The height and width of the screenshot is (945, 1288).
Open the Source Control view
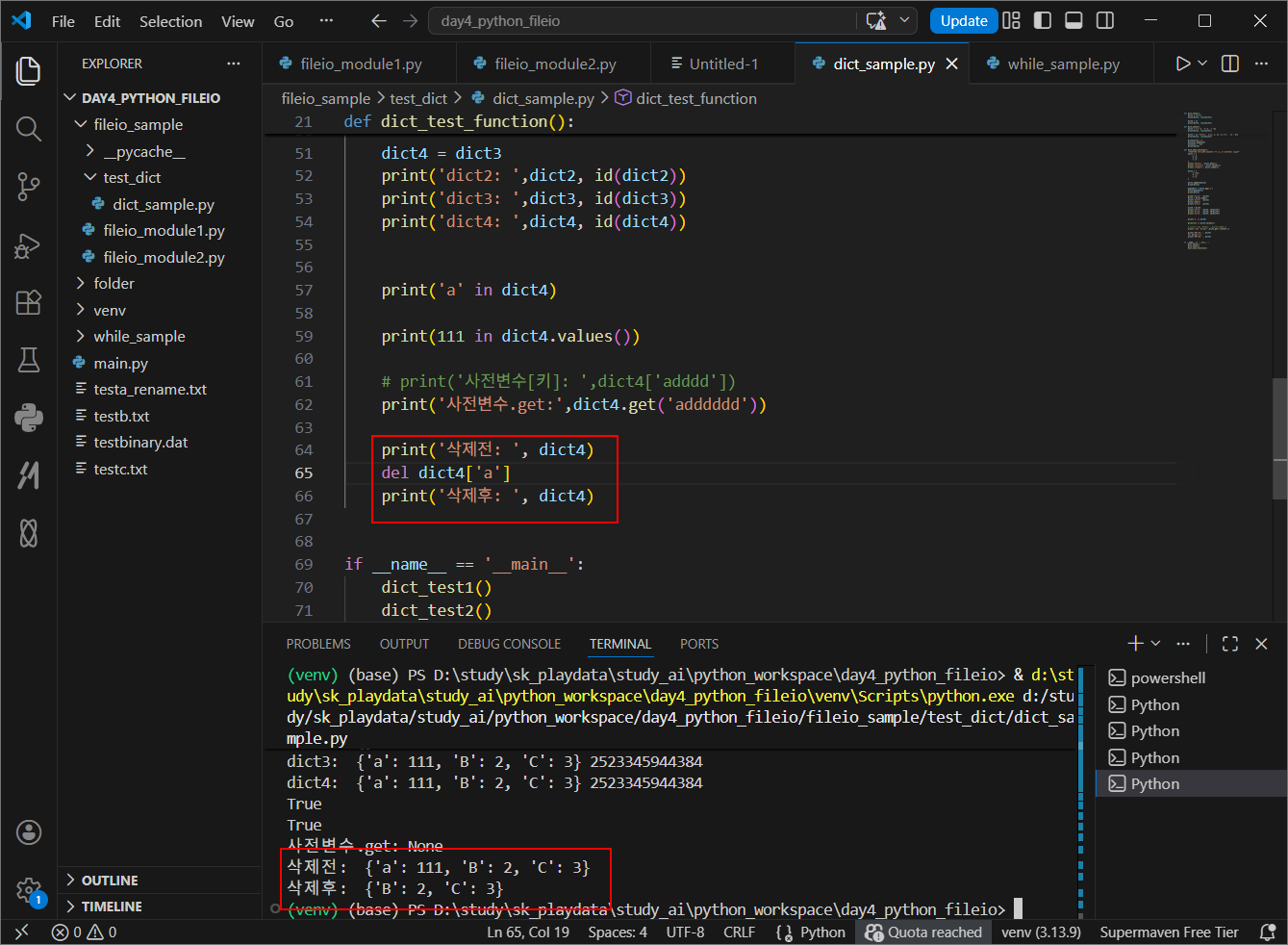(29, 187)
